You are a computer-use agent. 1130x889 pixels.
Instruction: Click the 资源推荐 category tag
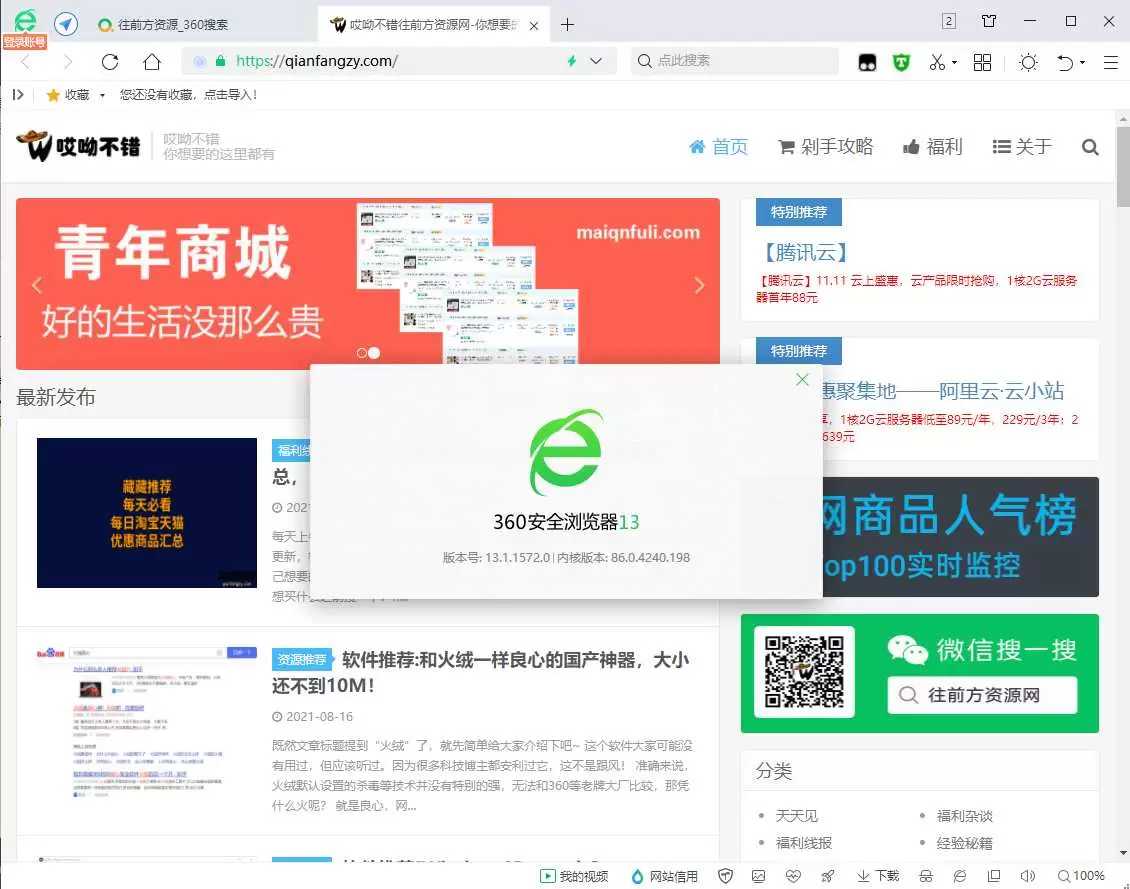coord(302,659)
